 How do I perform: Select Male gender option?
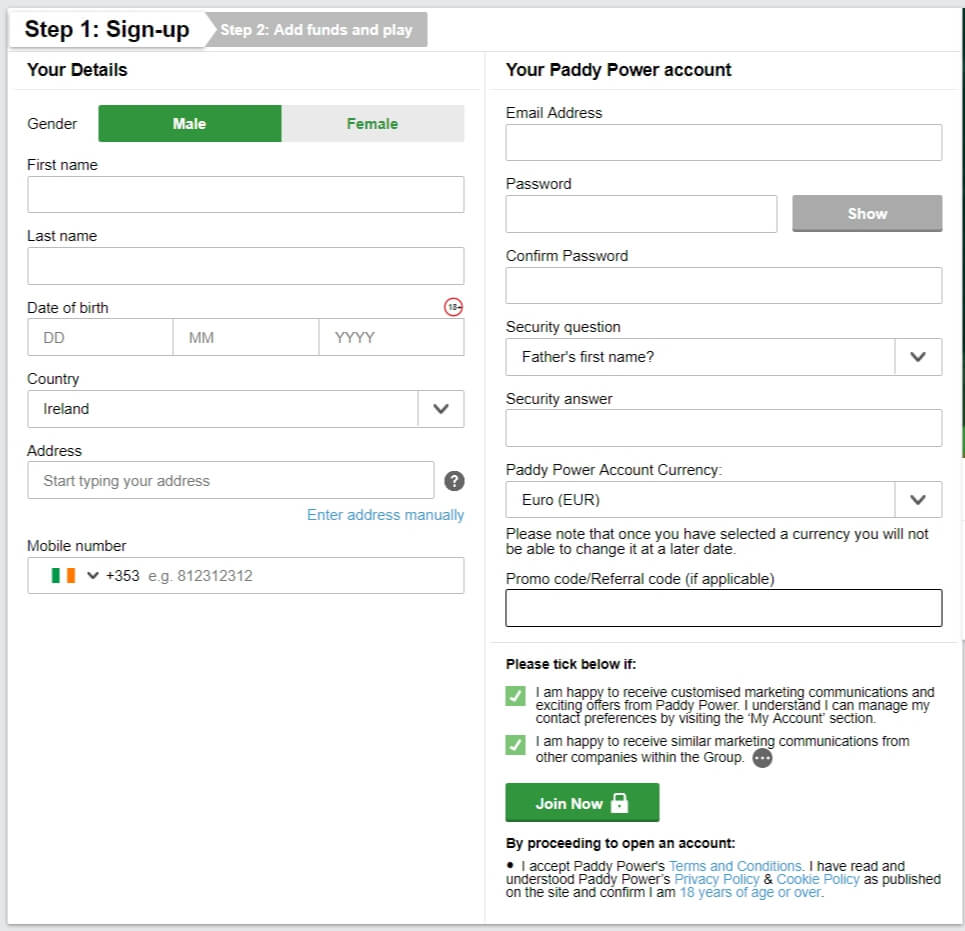(x=190, y=124)
